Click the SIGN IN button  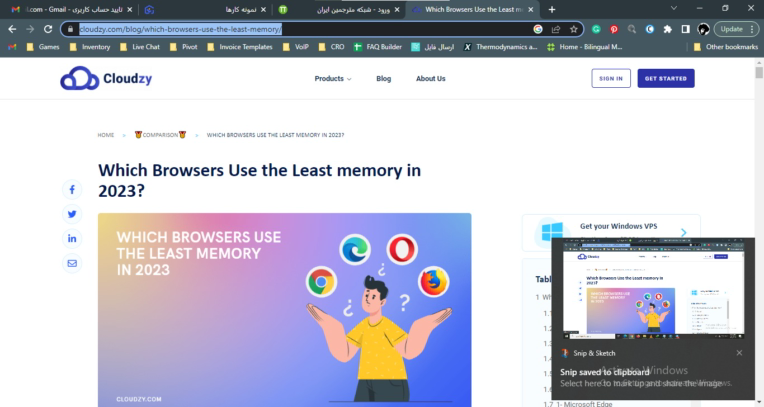[611, 78]
